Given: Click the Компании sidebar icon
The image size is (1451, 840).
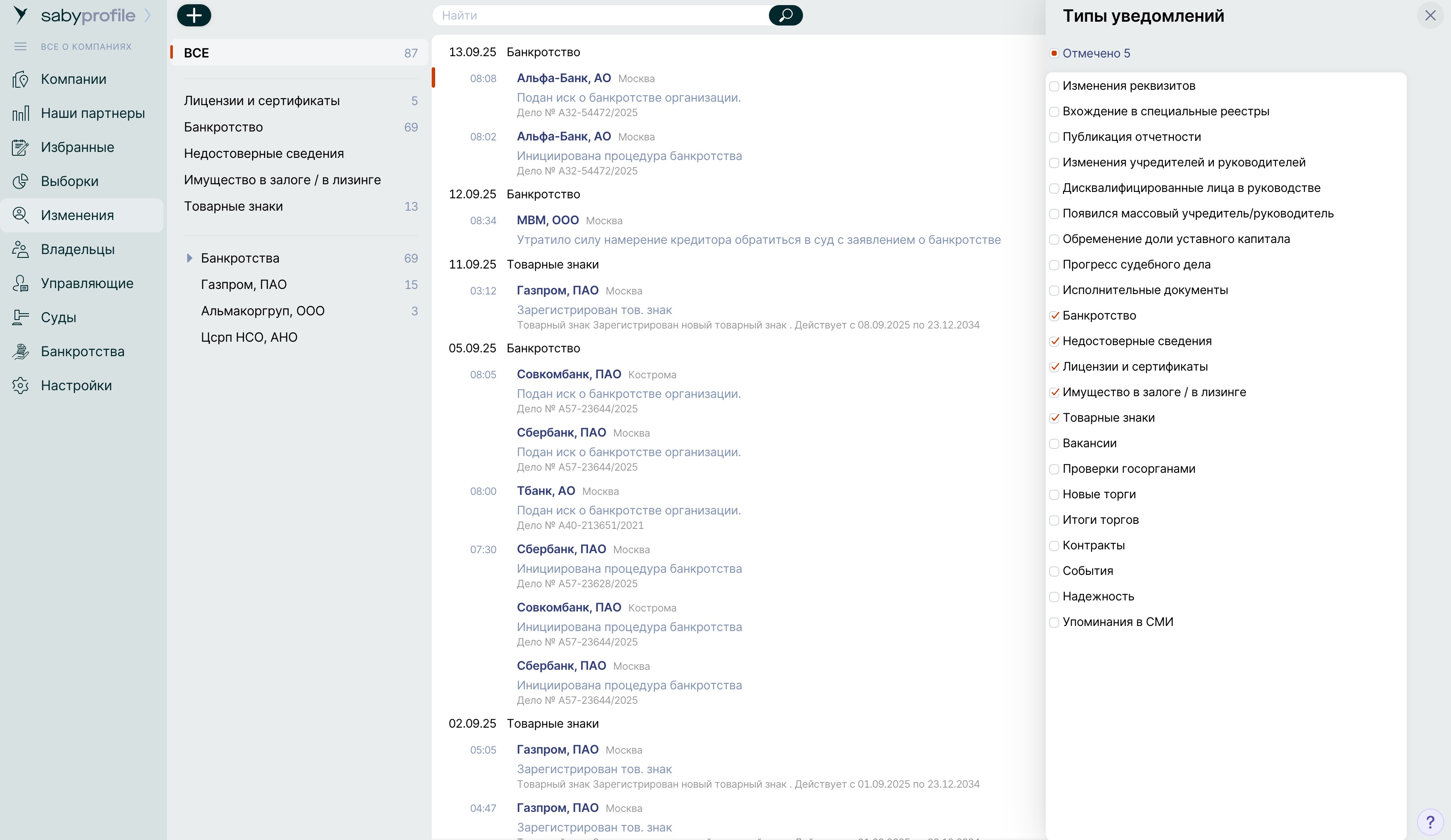Looking at the screenshot, I should (21, 80).
